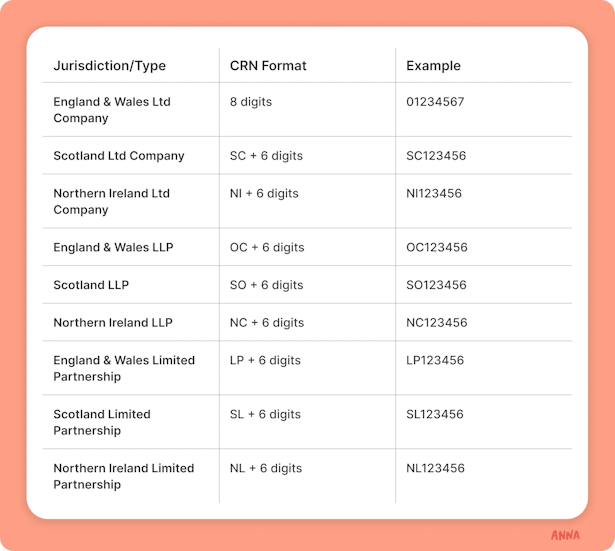Click the Northern Ireland LLP label
Image resolution: width=615 pixels, height=551 pixels.
tap(113, 322)
